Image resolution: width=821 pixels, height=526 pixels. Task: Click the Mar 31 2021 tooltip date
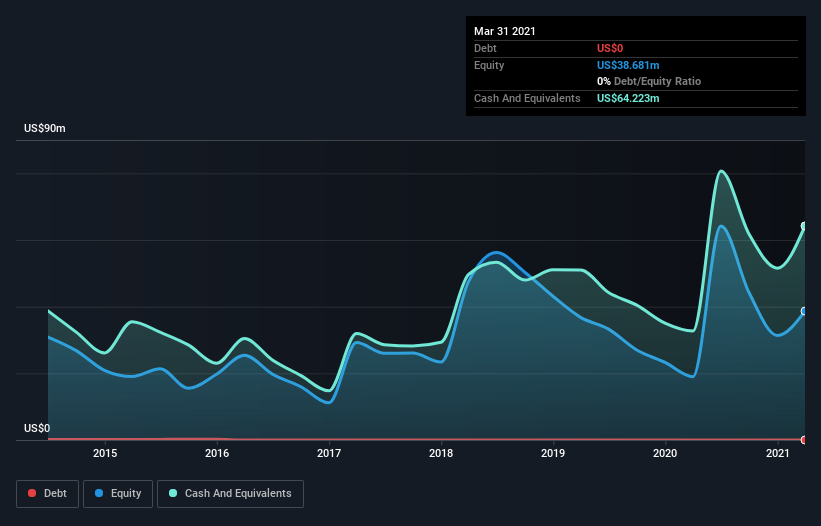tap(505, 31)
